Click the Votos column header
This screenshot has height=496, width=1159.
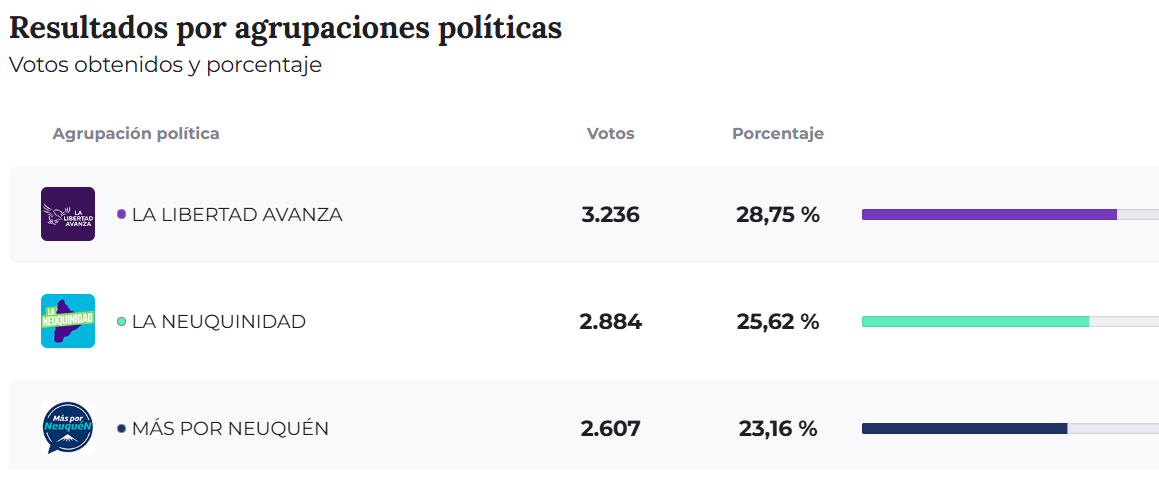[610, 134]
